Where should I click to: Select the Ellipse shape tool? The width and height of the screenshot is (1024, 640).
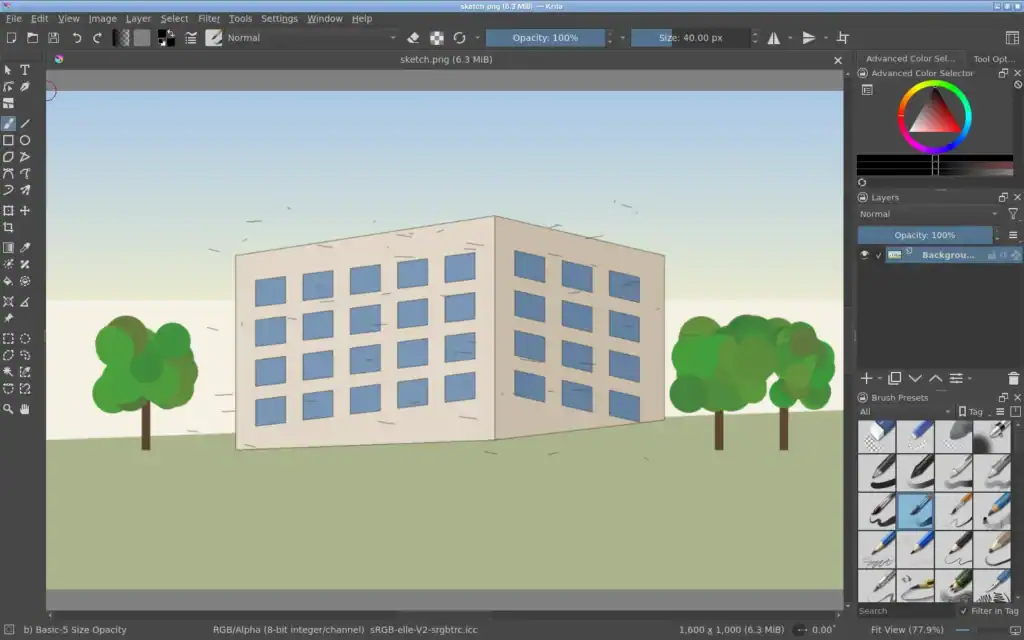25,140
